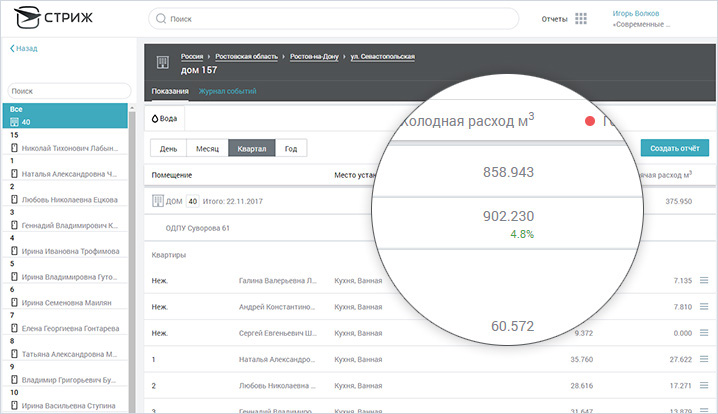Click Сергей Евгеньевич Ш in the table
The height and width of the screenshot is (414, 718).
coord(277,333)
